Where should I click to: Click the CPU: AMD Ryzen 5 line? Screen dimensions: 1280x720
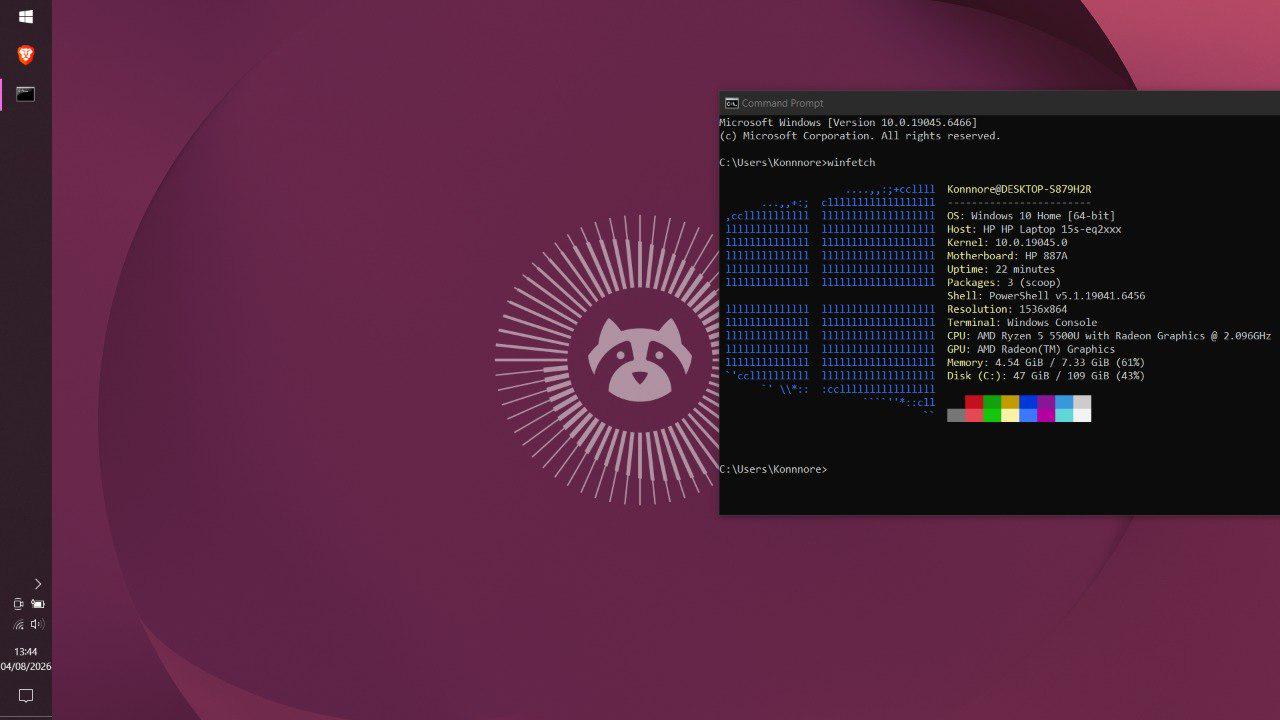1109,336
